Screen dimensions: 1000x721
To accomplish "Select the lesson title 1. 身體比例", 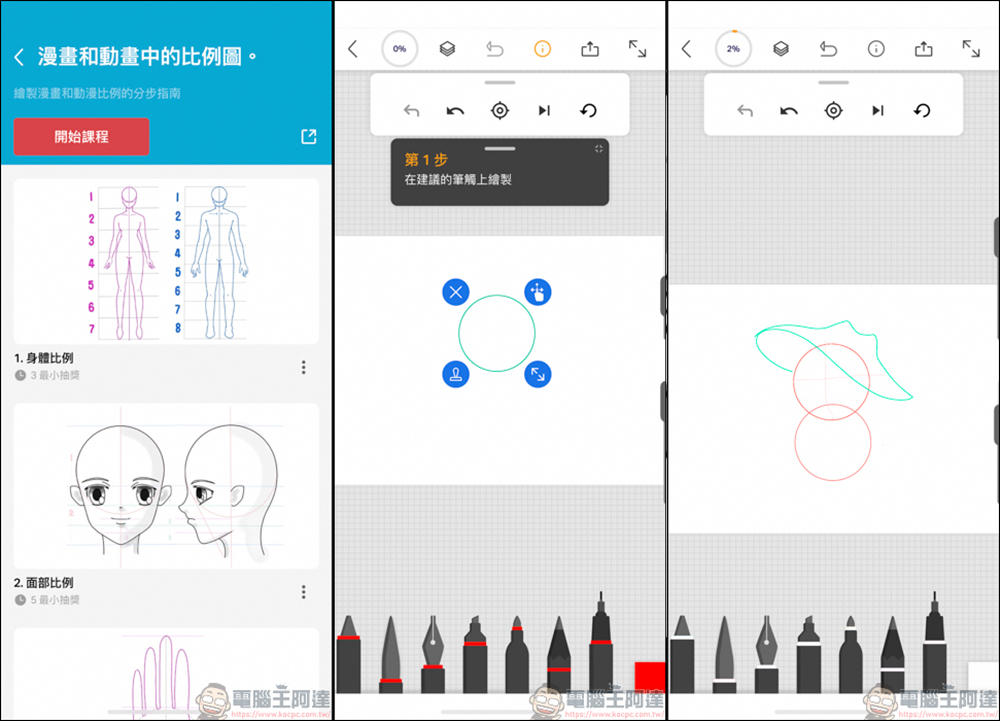I will click(44, 358).
